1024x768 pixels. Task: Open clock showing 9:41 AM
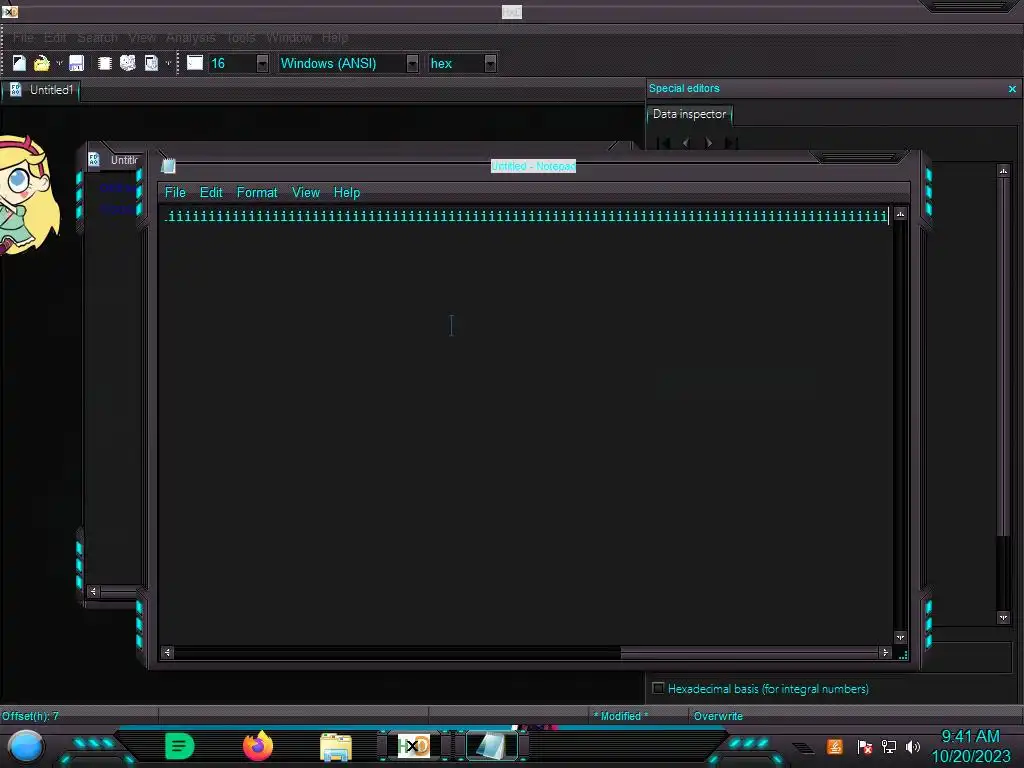[970, 746]
